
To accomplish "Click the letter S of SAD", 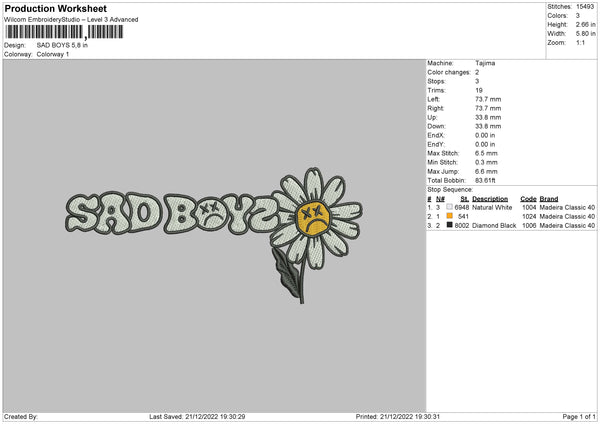I will click(x=82, y=212).
